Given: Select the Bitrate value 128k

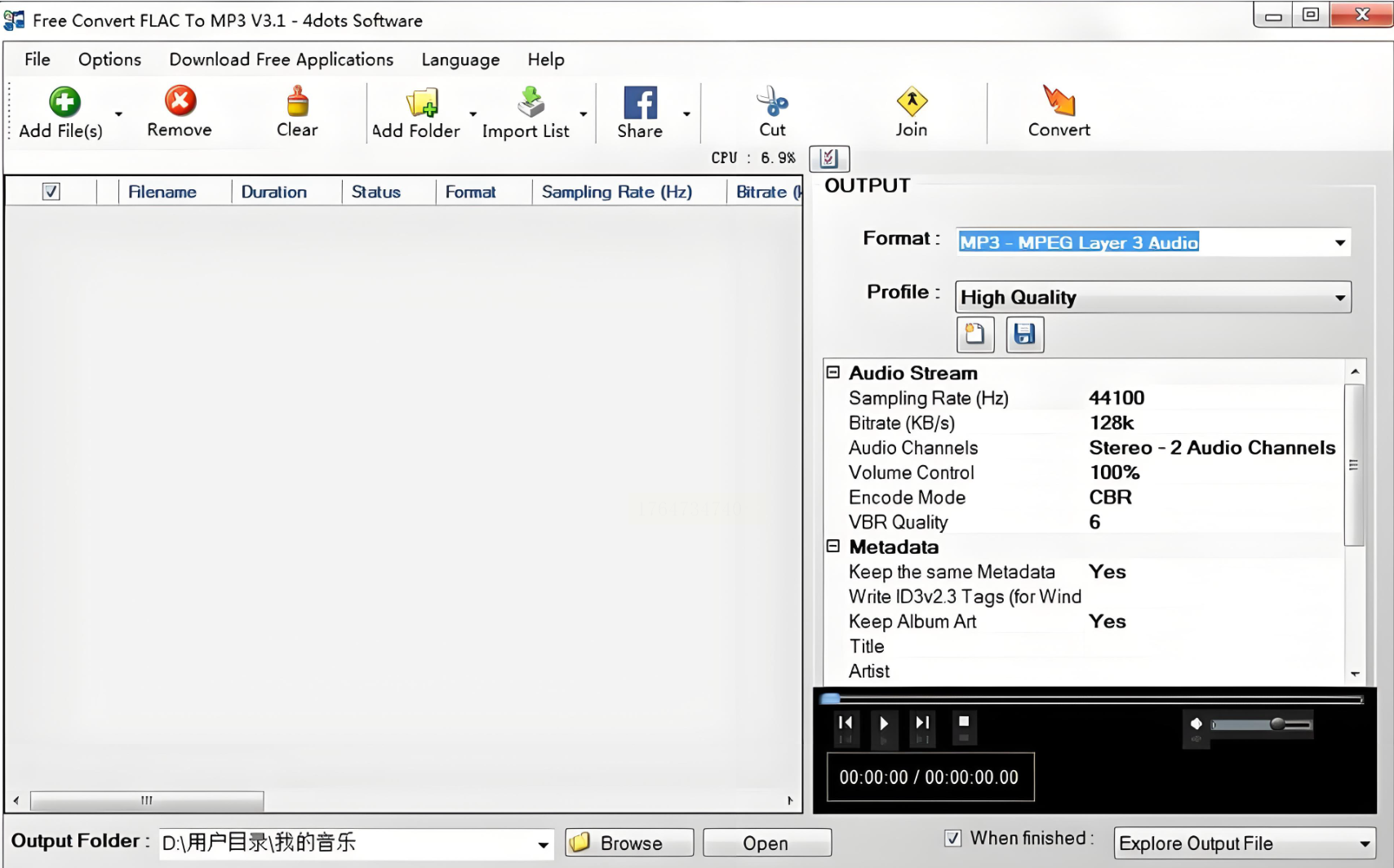Looking at the screenshot, I should (x=1112, y=423).
